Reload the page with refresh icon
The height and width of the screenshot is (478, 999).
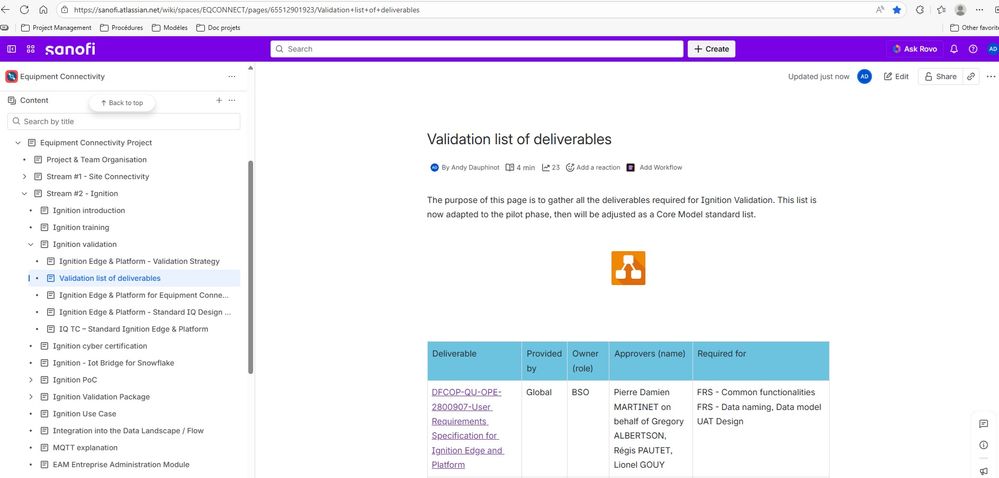coord(25,10)
